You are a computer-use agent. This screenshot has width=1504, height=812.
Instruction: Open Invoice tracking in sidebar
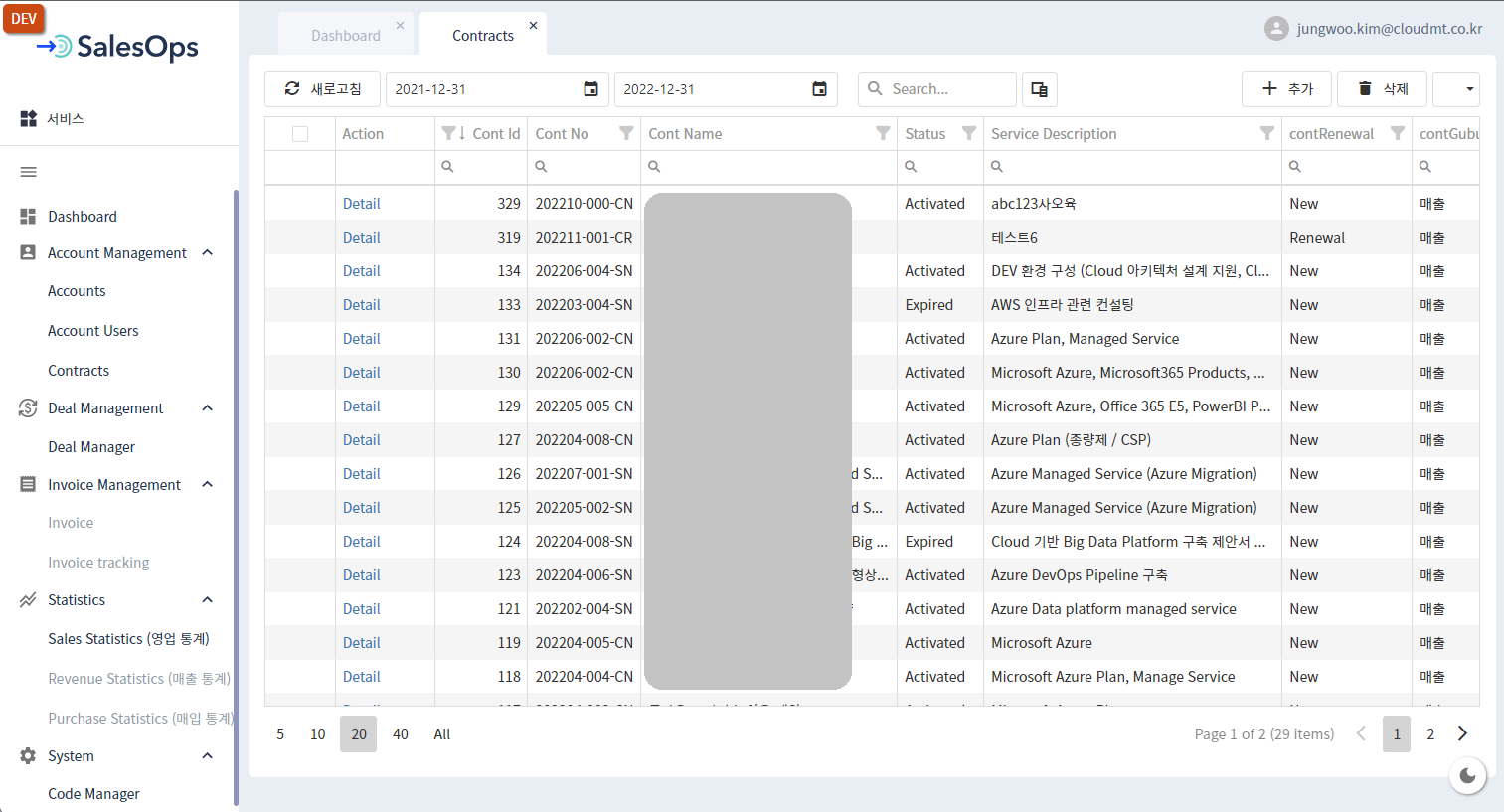point(98,563)
